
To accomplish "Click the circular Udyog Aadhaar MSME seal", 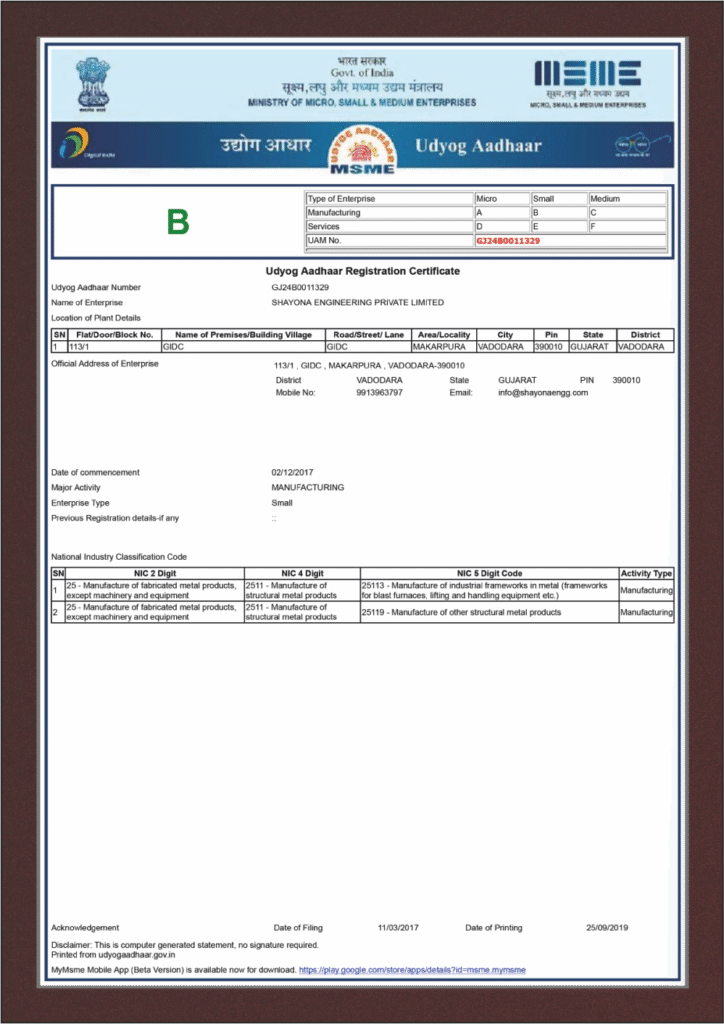I will [363, 149].
